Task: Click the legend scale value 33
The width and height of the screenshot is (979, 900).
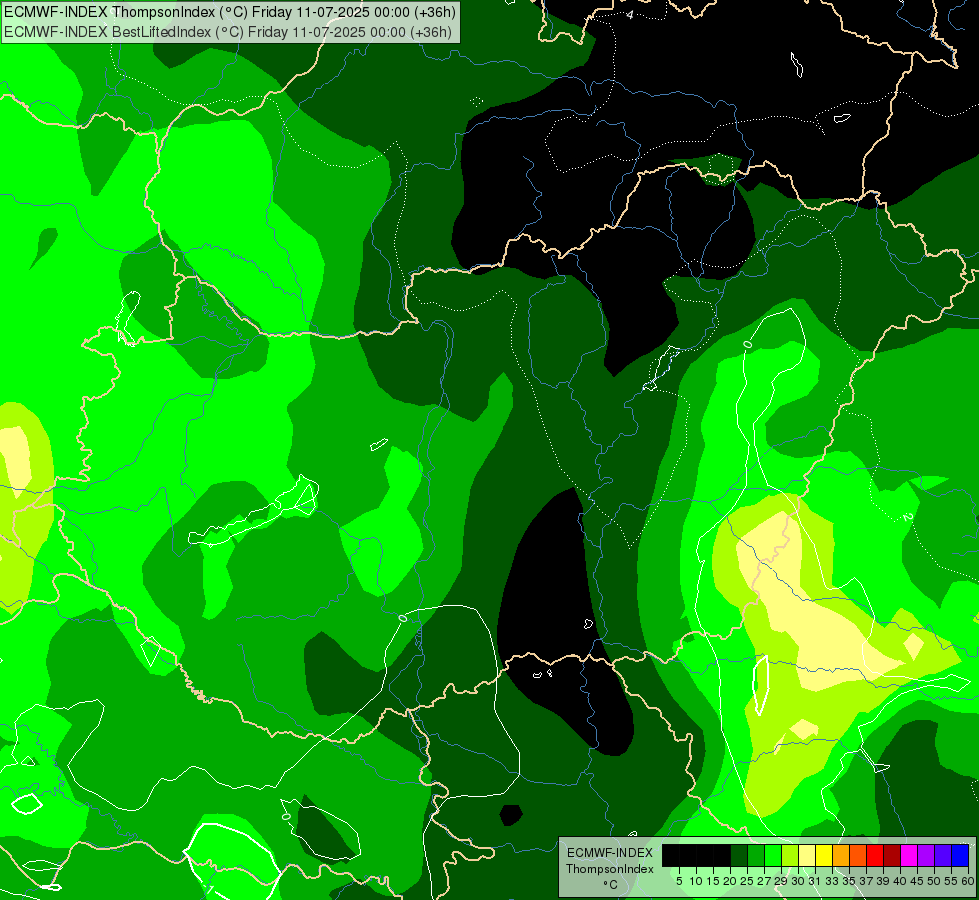Action: click(832, 881)
